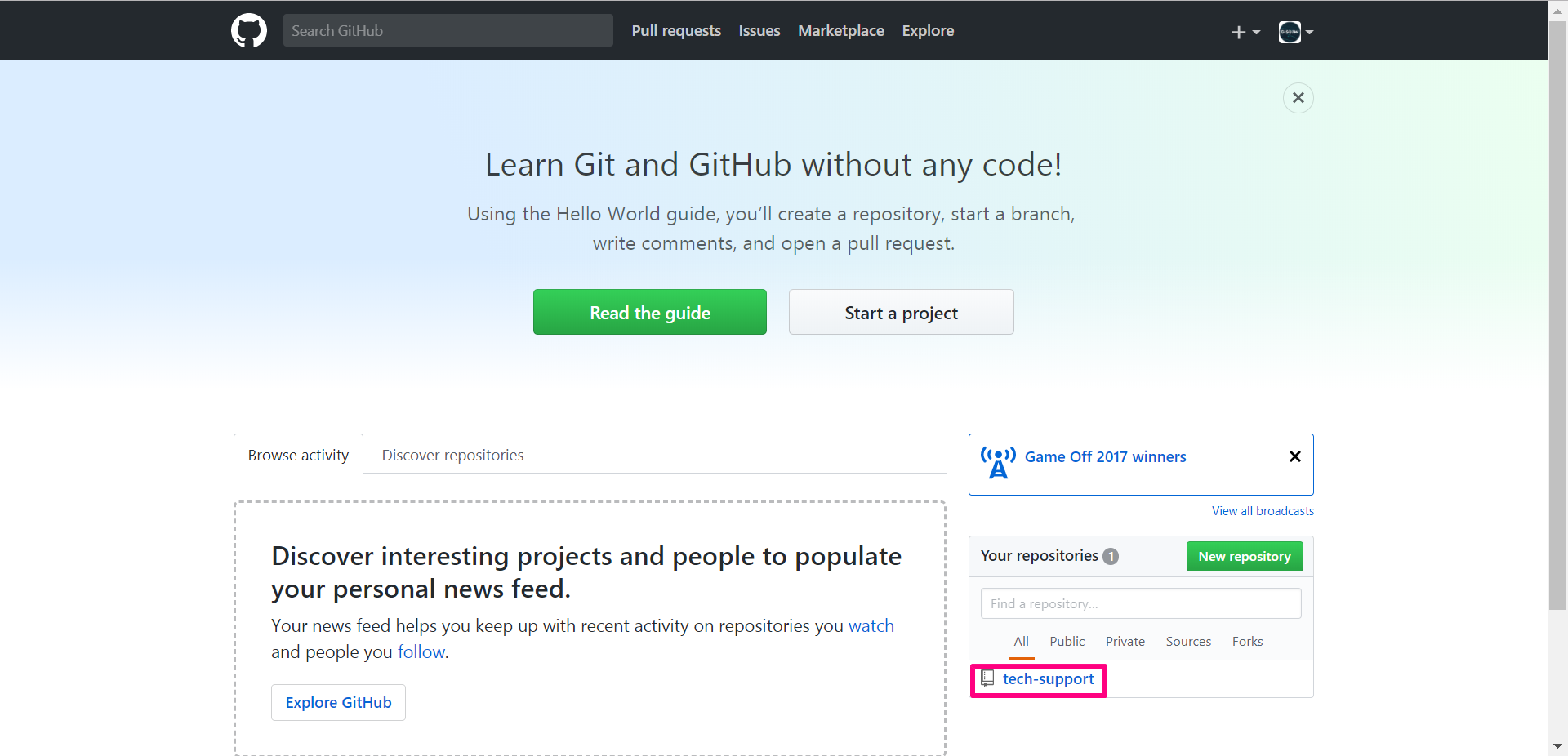Screen dimensions: 1568x756
Task: Open Marketplace from the header
Action: tap(841, 31)
